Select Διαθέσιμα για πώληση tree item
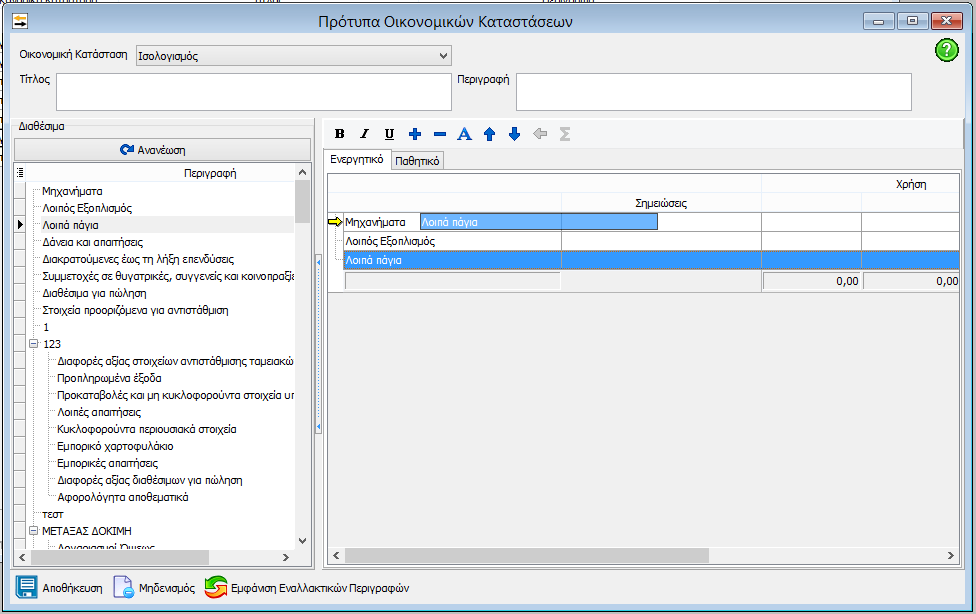976x614 pixels. (x=95, y=293)
